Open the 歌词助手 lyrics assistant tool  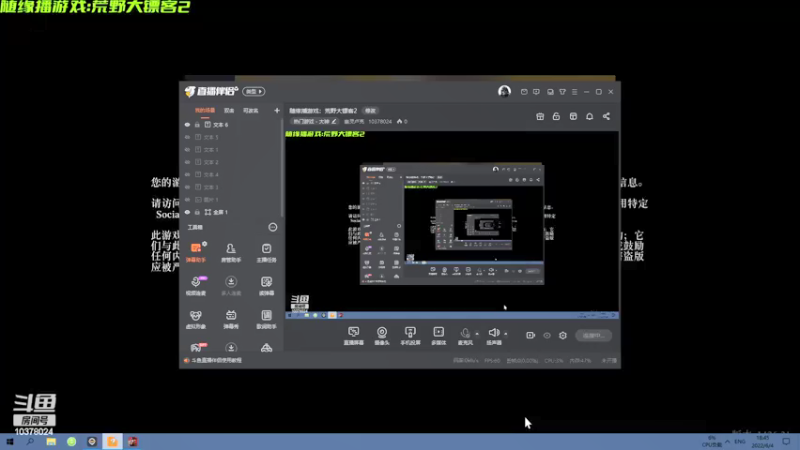(x=266, y=319)
